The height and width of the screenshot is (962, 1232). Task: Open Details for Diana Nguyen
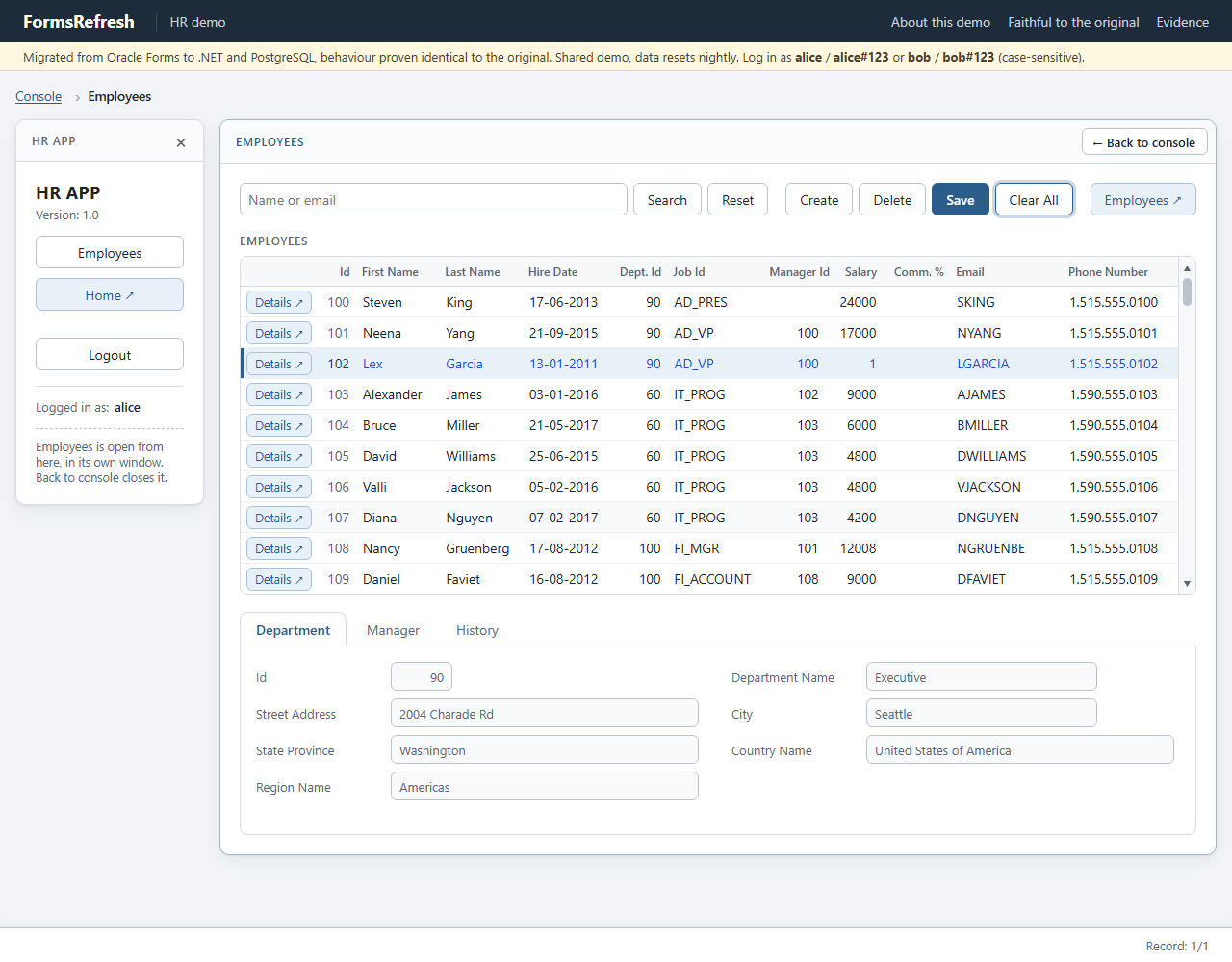pyautogui.click(x=279, y=518)
